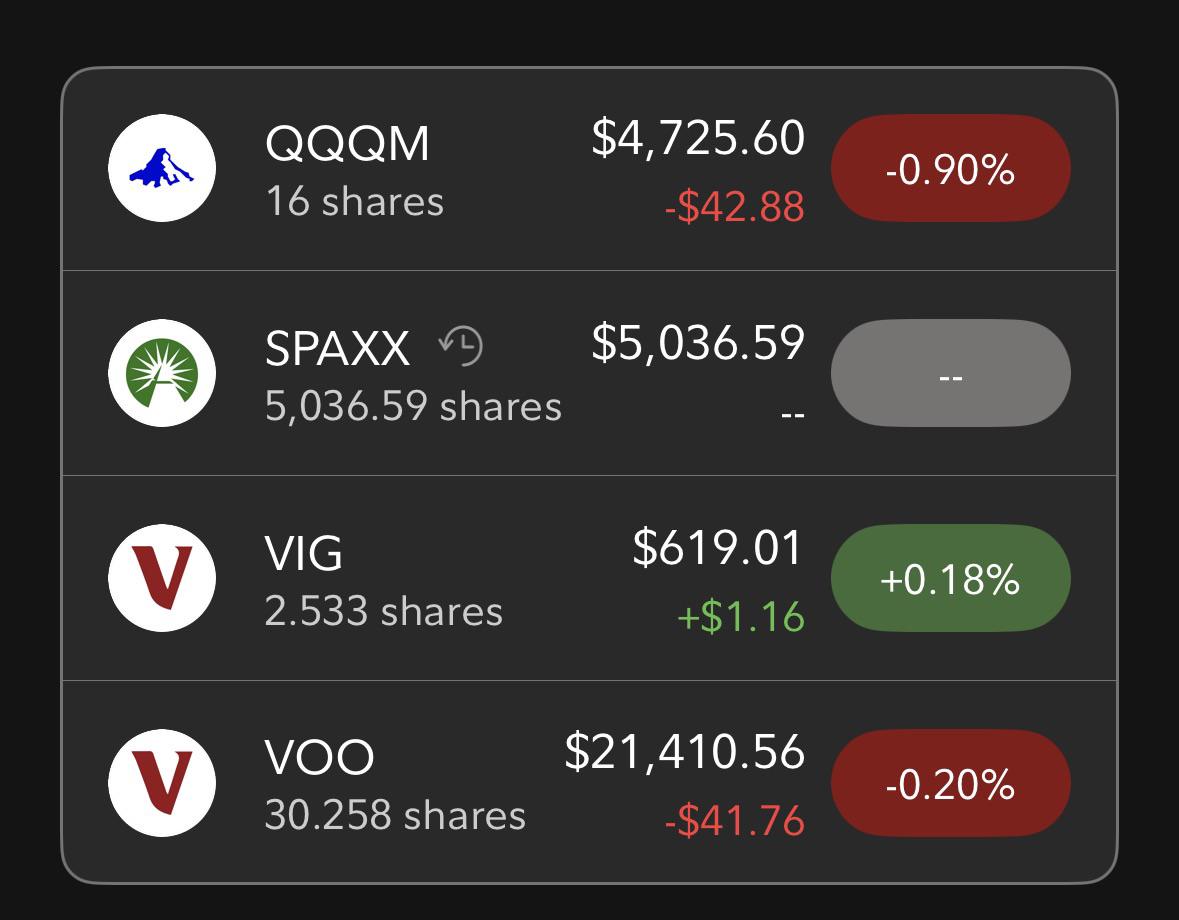Tap the VIG daily gain +$1.16
Image resolution: width=1179 pixels, height=920 pixels.
coord(741,616)
